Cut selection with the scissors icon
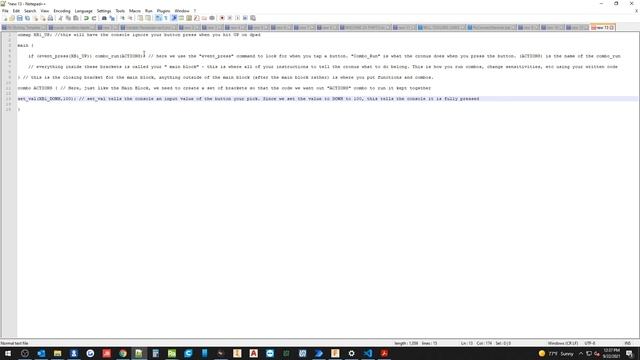The height and width of the screenshot is (360, 640). 60,18
